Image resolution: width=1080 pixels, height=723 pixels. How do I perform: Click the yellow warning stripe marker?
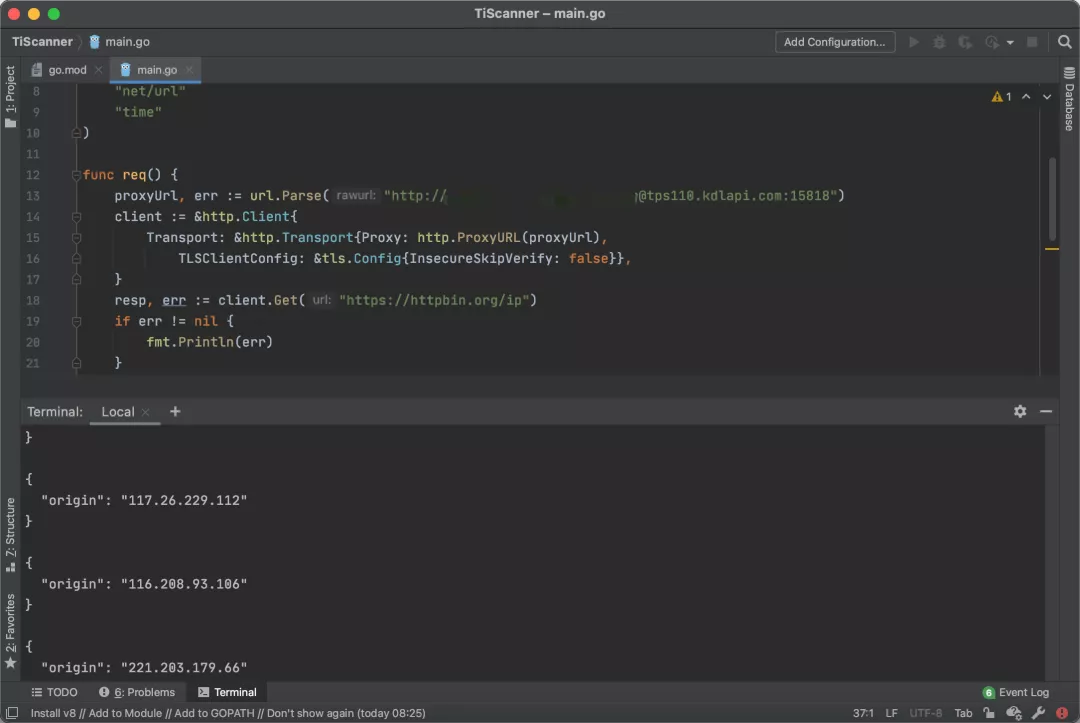point(1052,249)
